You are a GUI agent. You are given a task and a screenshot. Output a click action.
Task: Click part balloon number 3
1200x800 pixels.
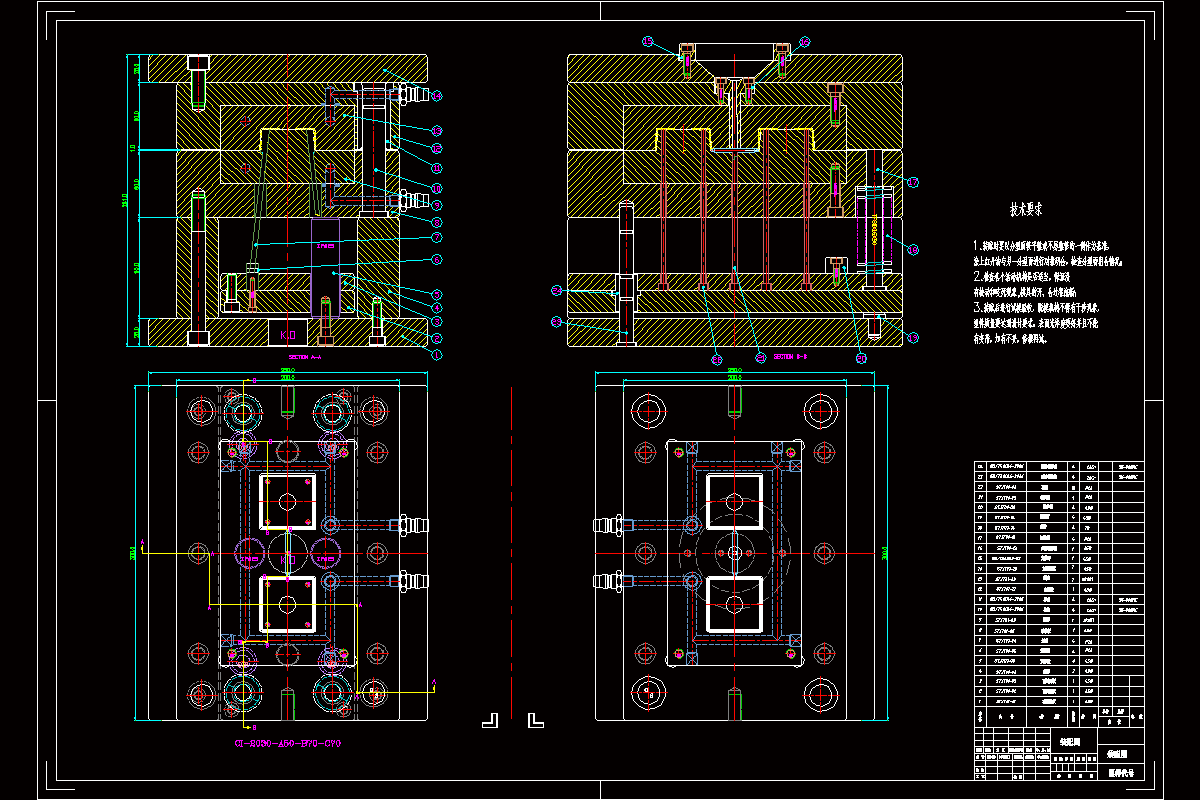point(437,321)
